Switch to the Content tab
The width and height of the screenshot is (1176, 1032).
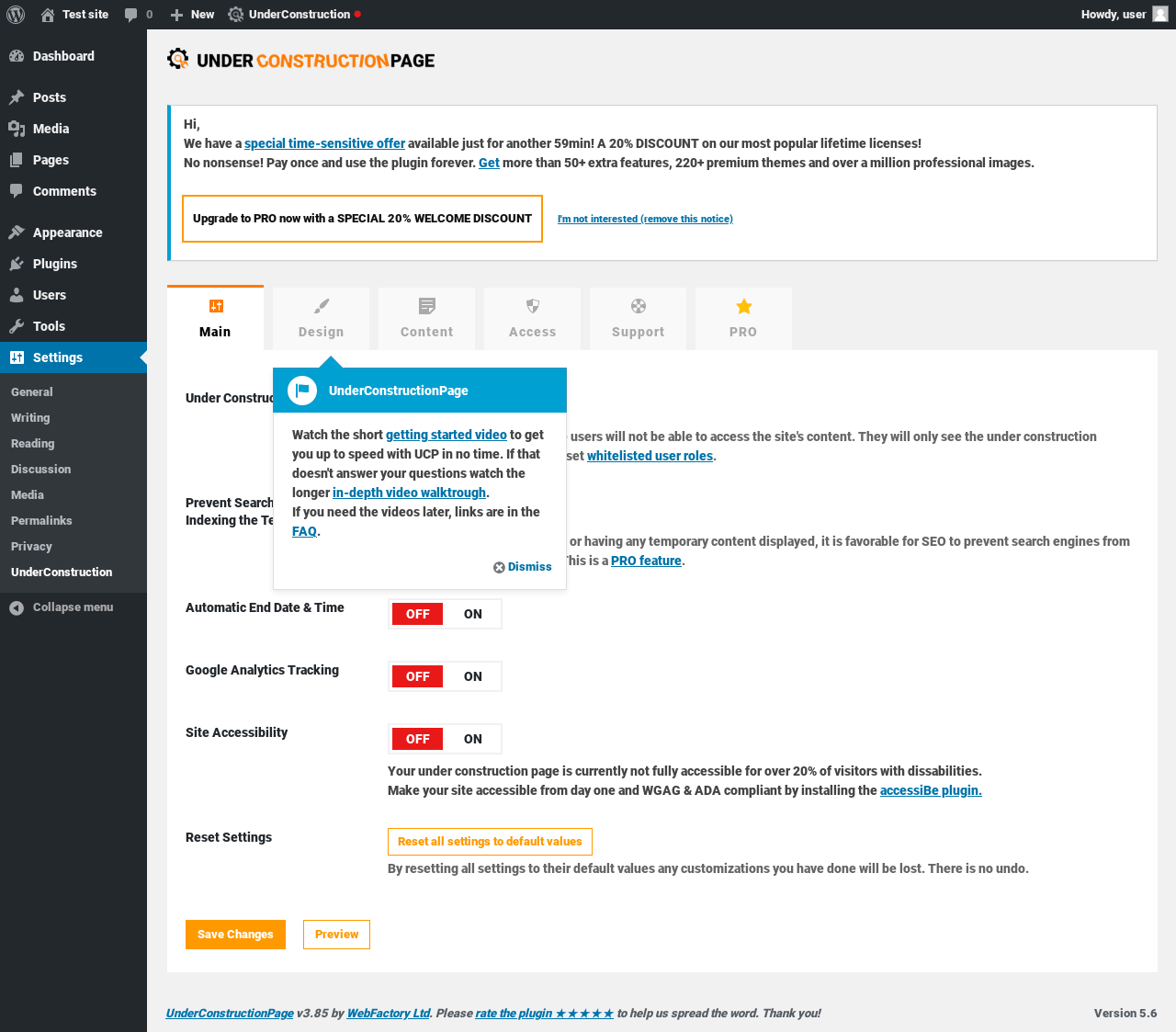pyautogui.click(x=426, y=319)
